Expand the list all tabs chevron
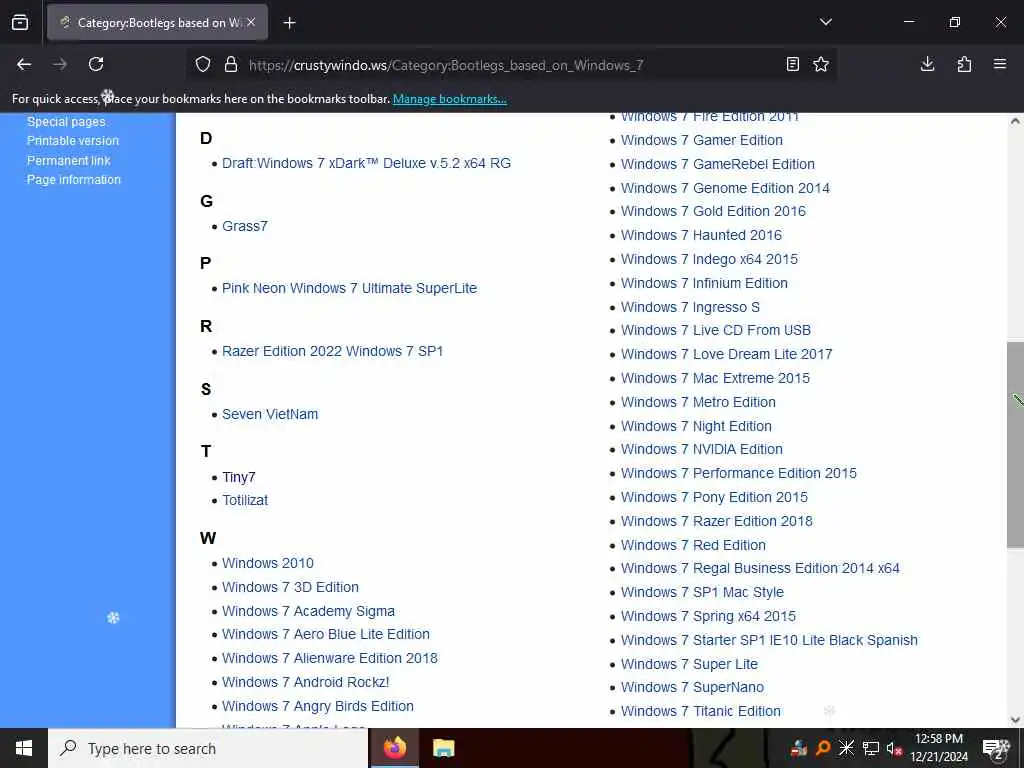 tap(825, 22)
